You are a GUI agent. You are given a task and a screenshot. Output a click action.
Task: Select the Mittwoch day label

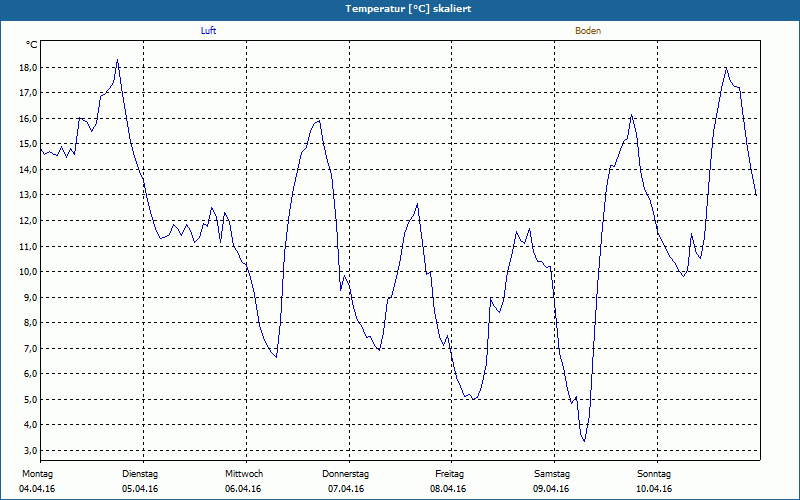click(x=244, y=474)
